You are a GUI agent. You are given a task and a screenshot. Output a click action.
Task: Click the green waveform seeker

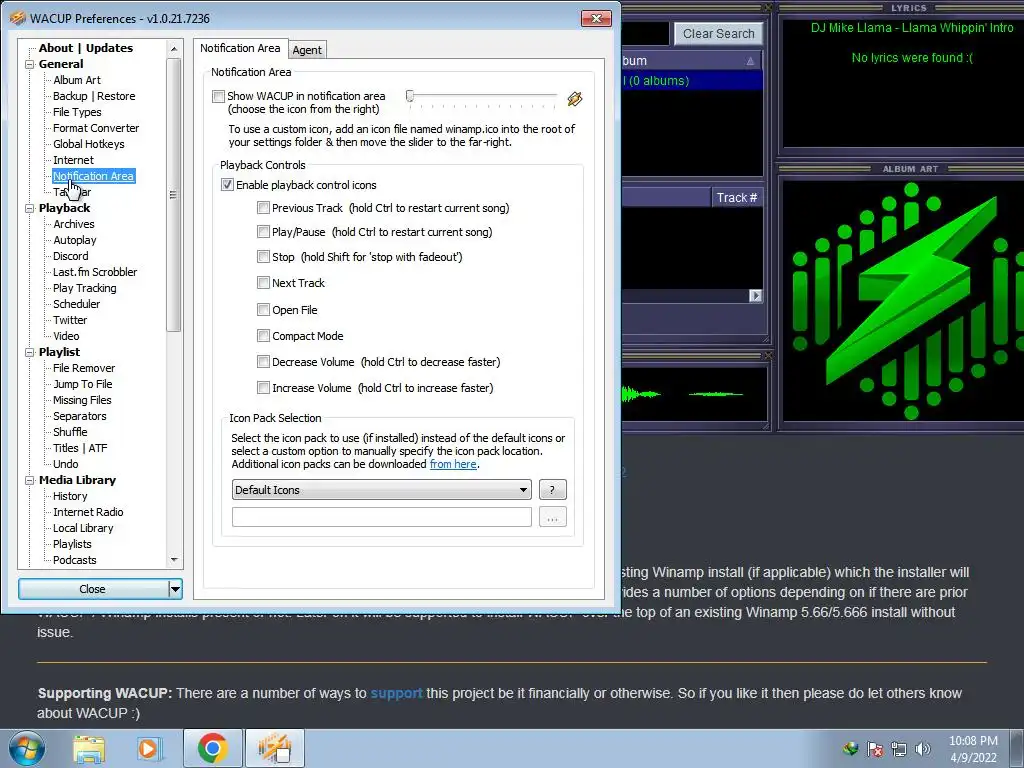coord(694,394)
